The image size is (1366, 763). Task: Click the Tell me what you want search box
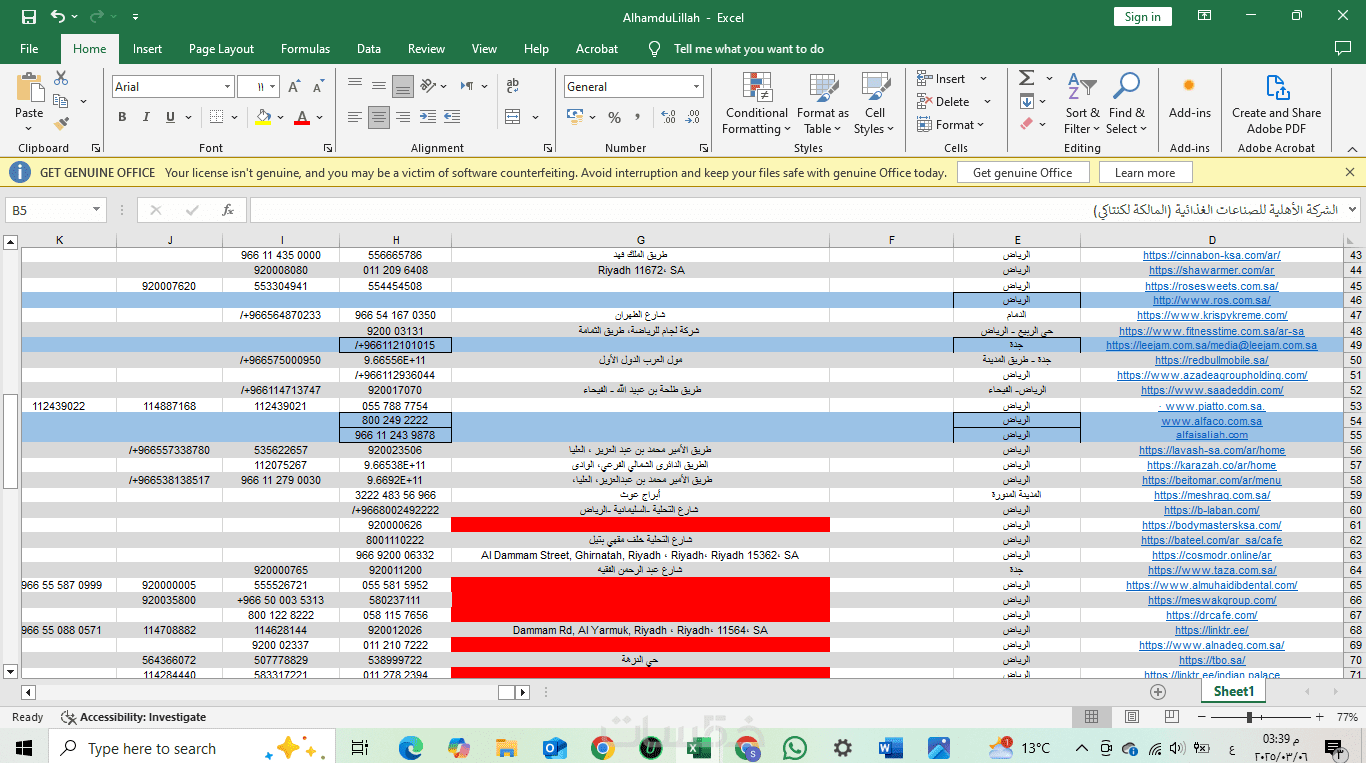coord(736,49)
